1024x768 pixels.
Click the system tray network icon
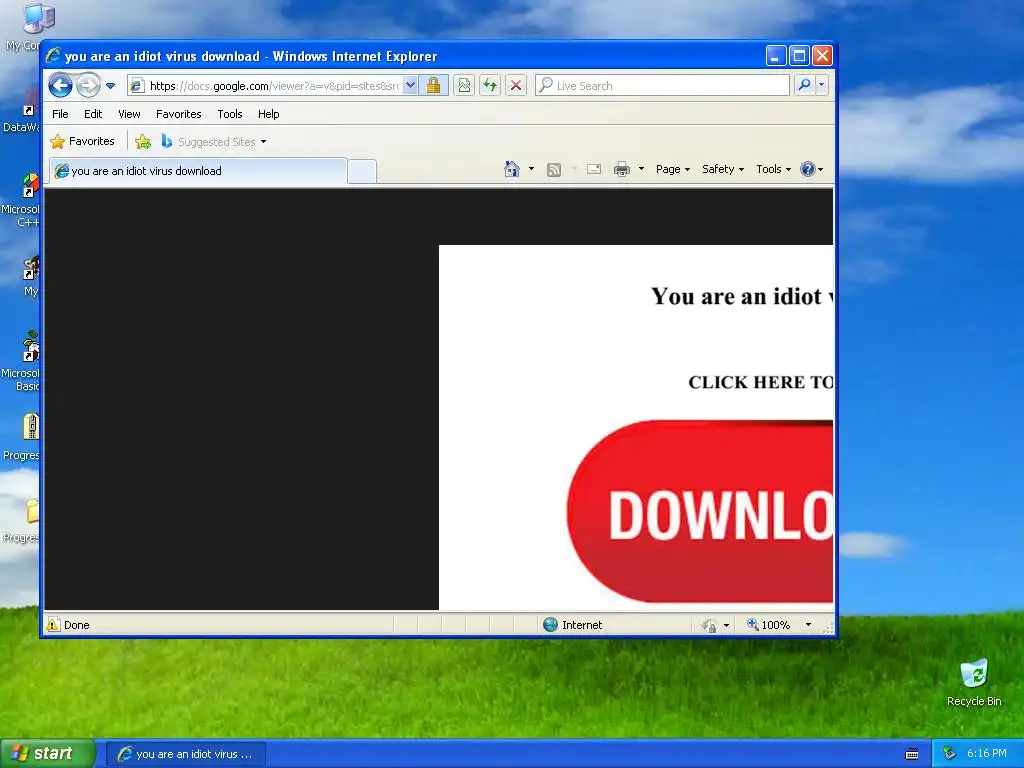point(949,754)
